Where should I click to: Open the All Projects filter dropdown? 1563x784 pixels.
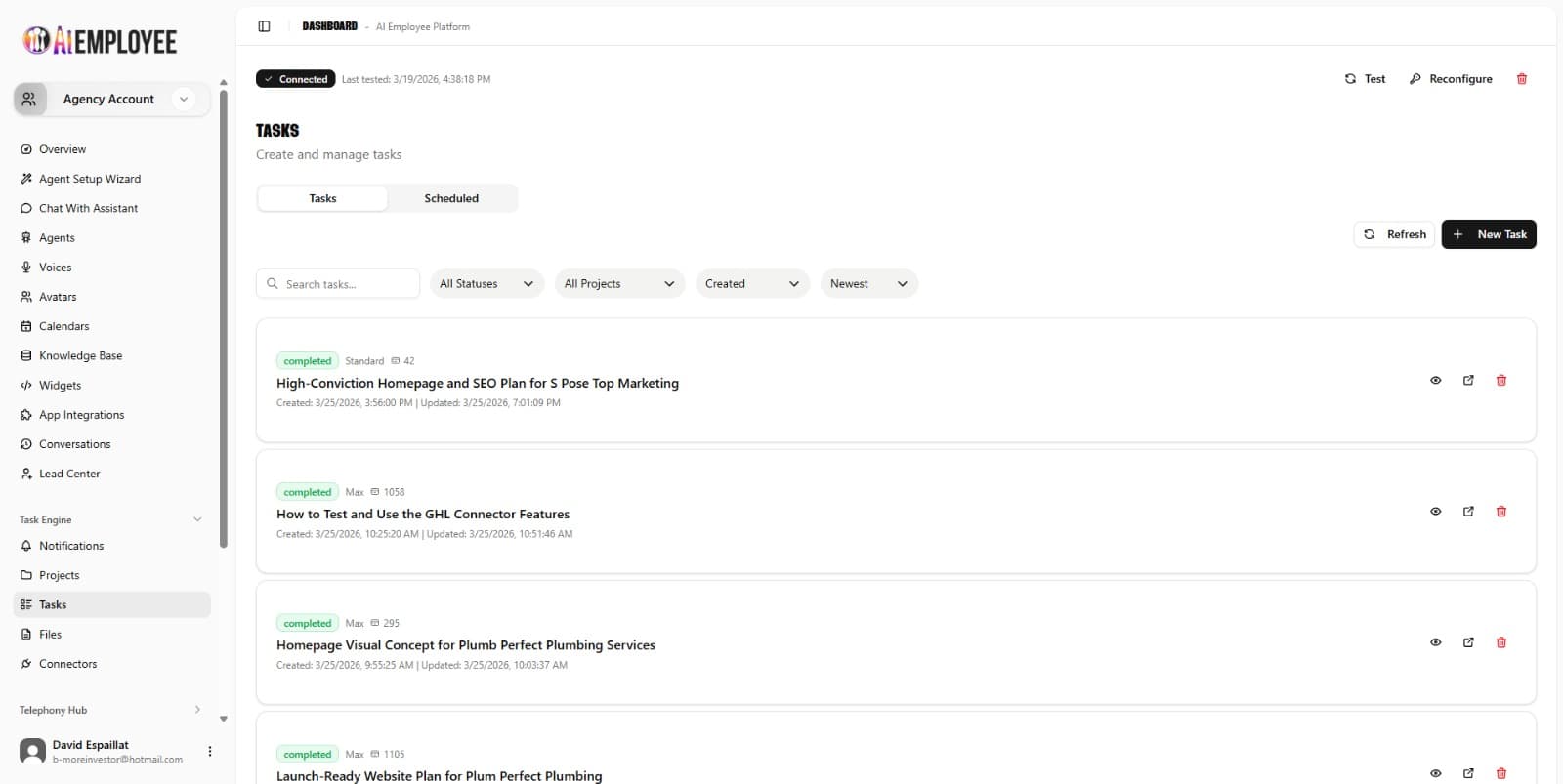pos(619,284)
